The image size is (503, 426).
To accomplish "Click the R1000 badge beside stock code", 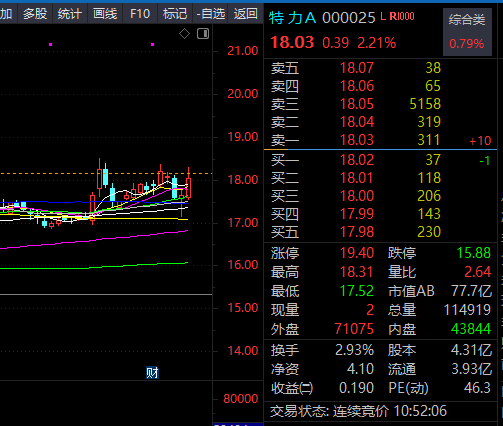I will (402, 16).
